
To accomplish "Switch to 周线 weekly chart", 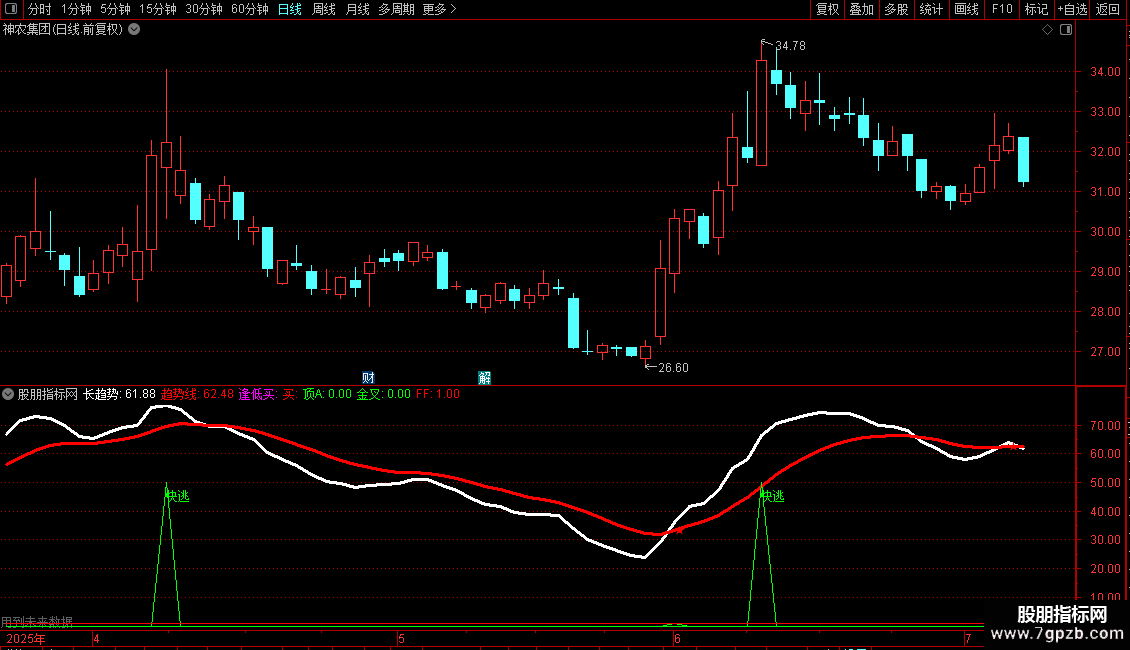I will pos(324,9).
